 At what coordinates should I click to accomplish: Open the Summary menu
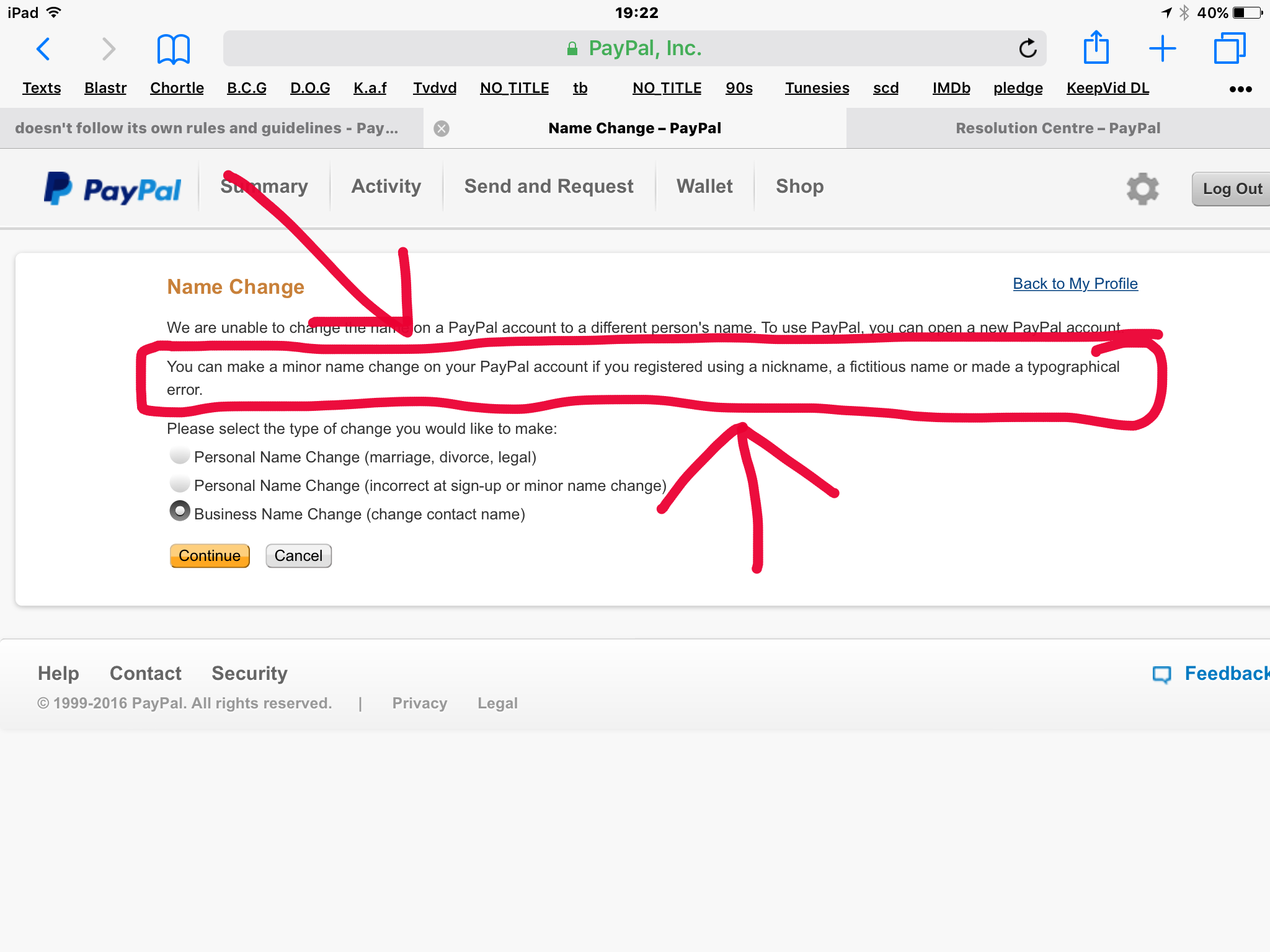point(264,187)
